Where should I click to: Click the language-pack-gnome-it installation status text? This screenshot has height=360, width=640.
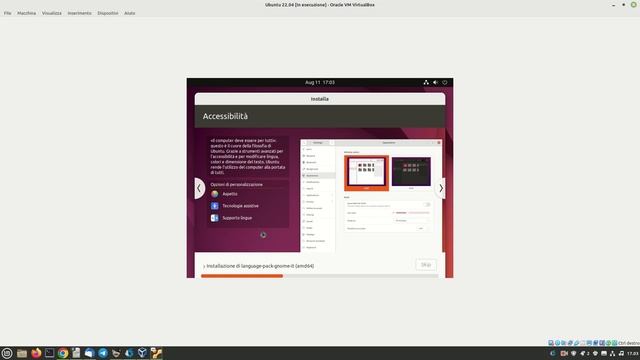click(x=260, y=266)
